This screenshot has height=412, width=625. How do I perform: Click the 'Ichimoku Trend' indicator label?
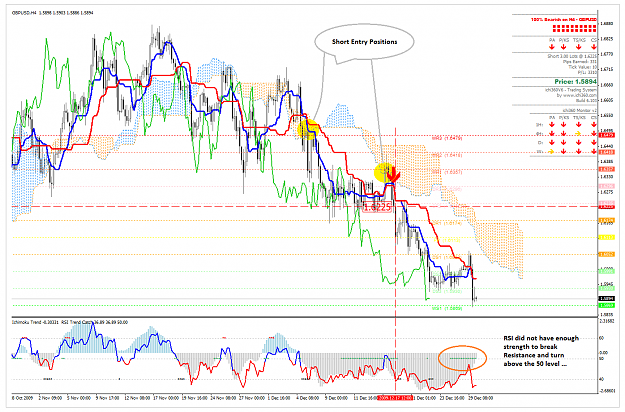tap(26, 322)
